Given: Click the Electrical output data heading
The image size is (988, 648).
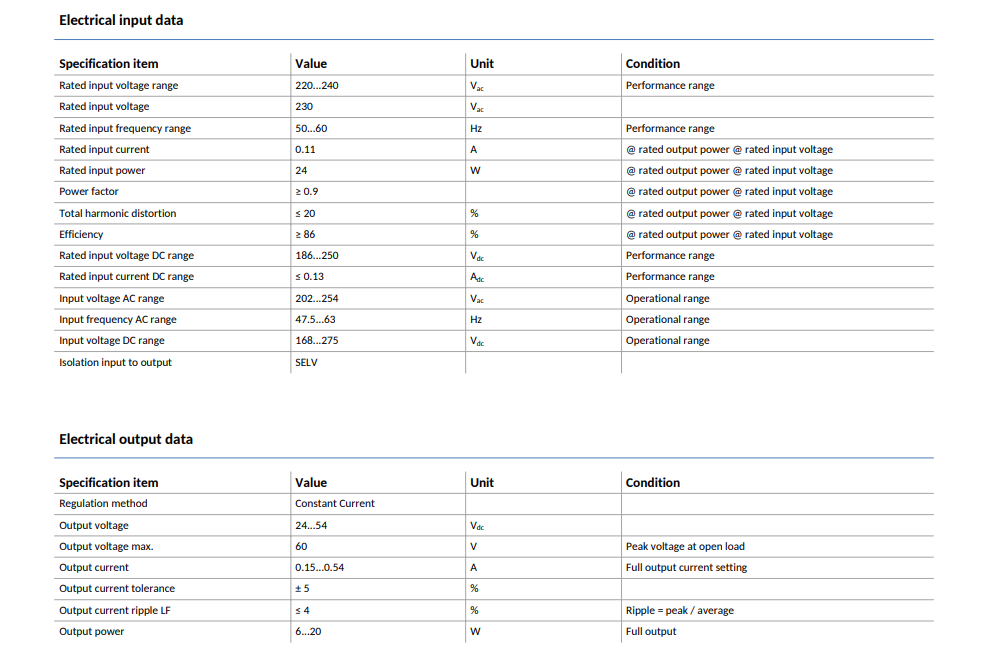Looking at the screenshot, I should pos(126,439).
